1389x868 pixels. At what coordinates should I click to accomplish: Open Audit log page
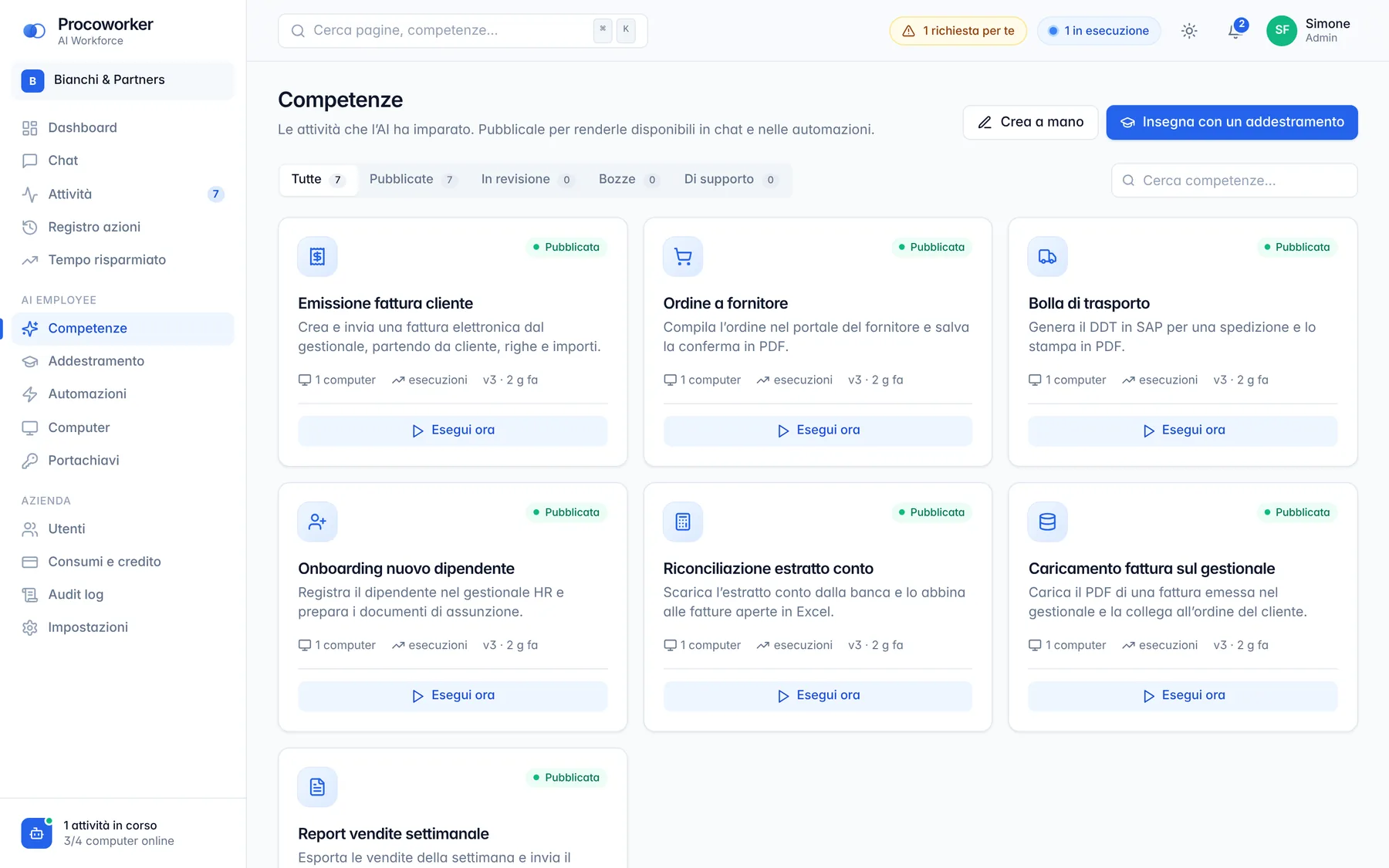123,595
